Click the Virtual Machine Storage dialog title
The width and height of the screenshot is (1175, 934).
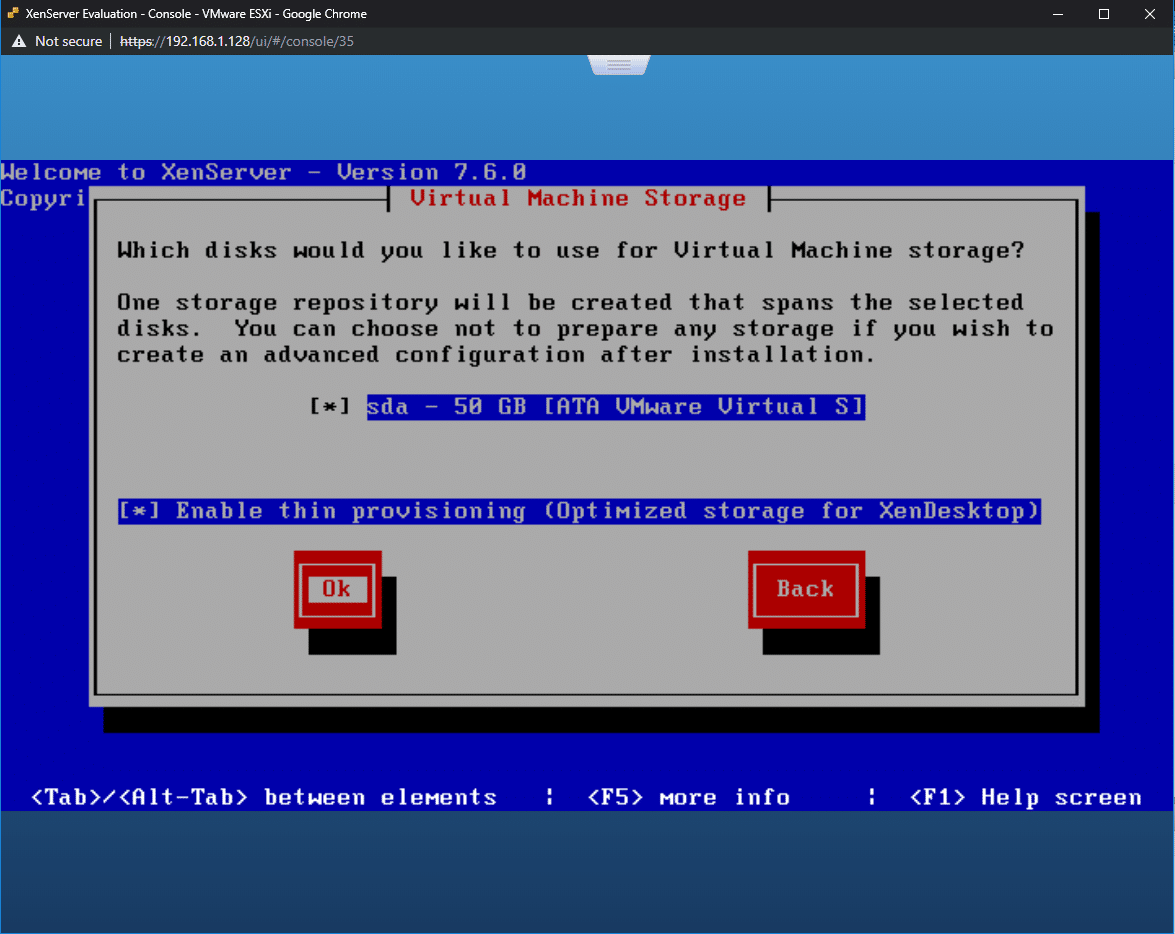[x=579, y=199]
